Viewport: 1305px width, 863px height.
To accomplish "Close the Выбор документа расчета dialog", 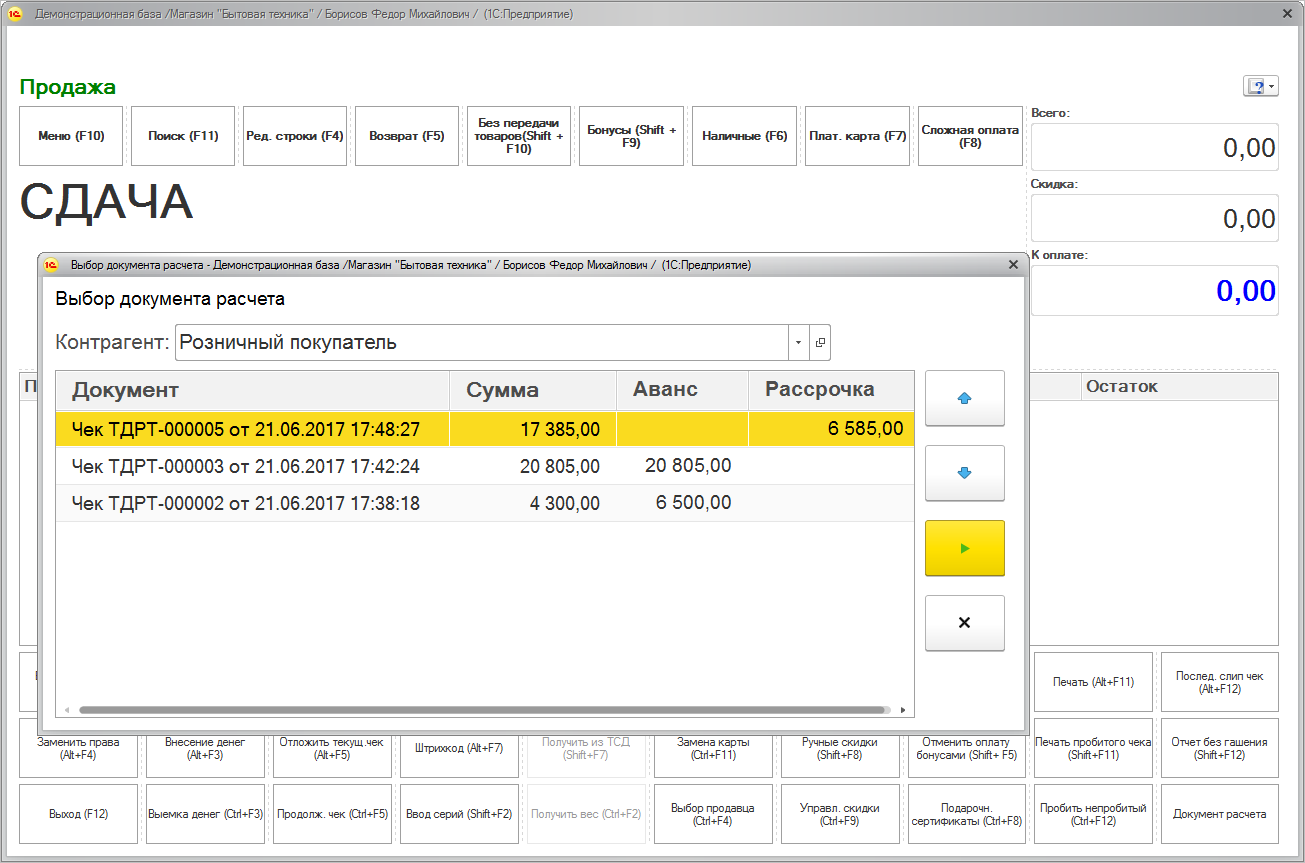I will pos(1013,265).
